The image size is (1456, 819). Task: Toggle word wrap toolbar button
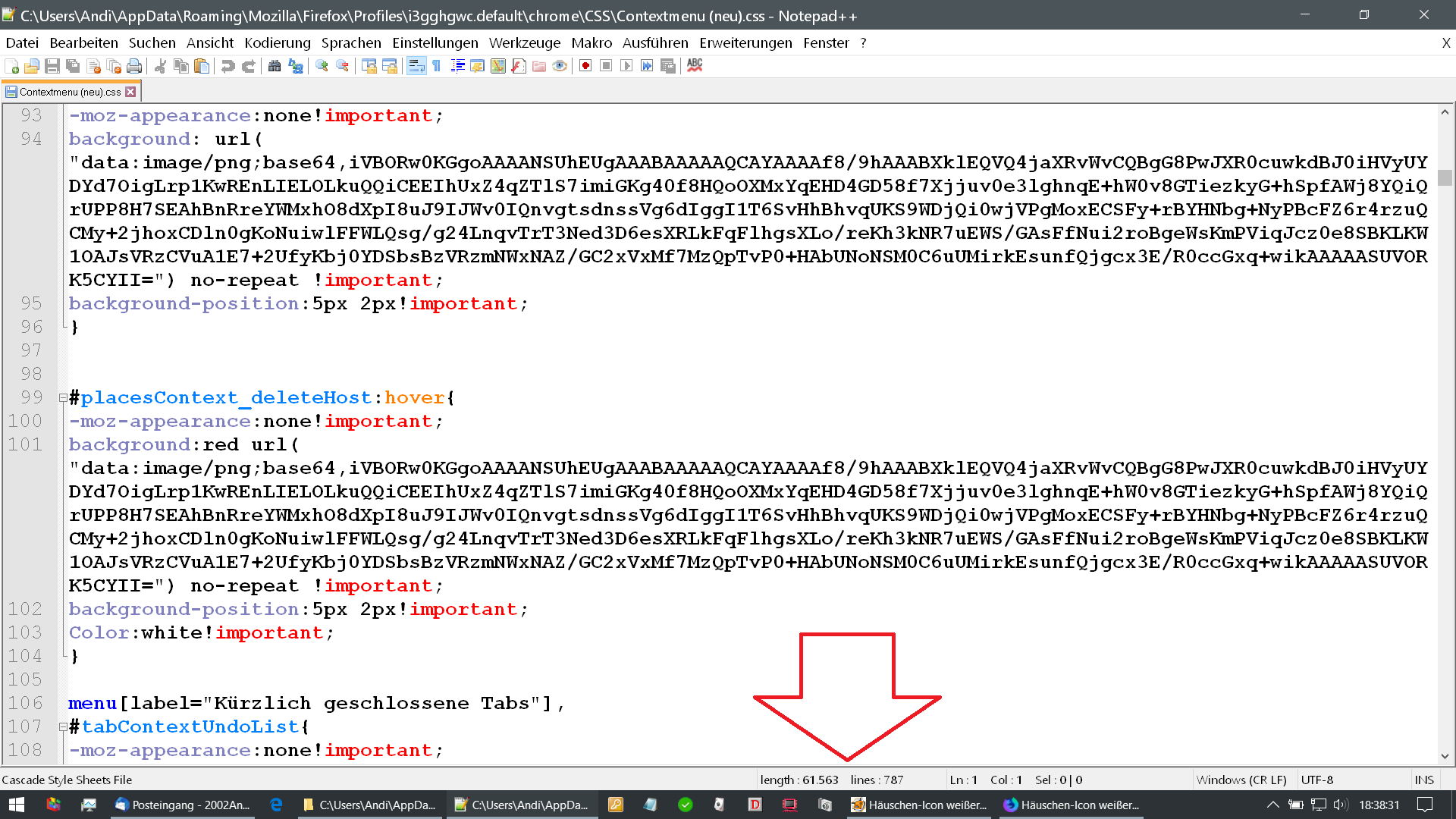pyautogui.click(x=416, y=67)
